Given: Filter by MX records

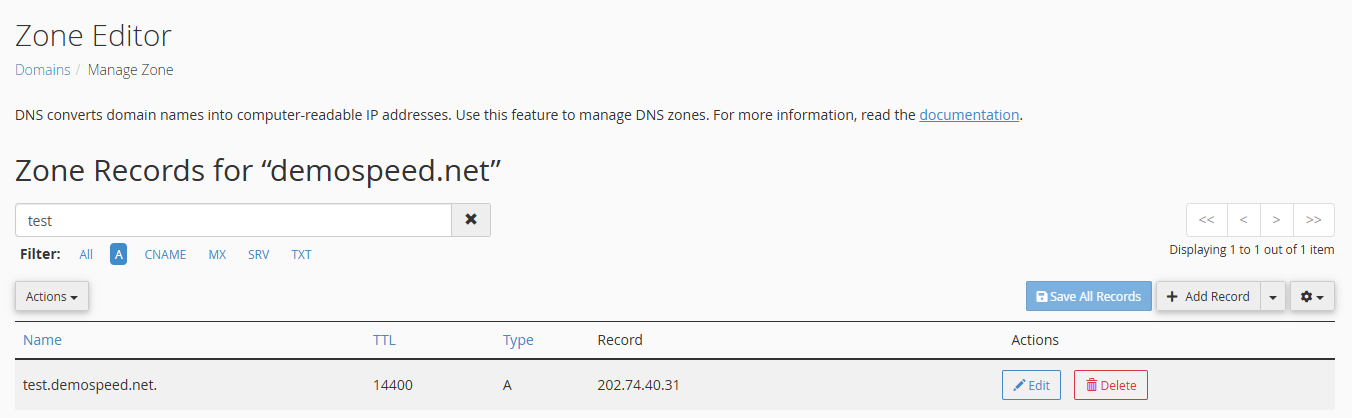Looking at the screenshot, I should (217, 254).
